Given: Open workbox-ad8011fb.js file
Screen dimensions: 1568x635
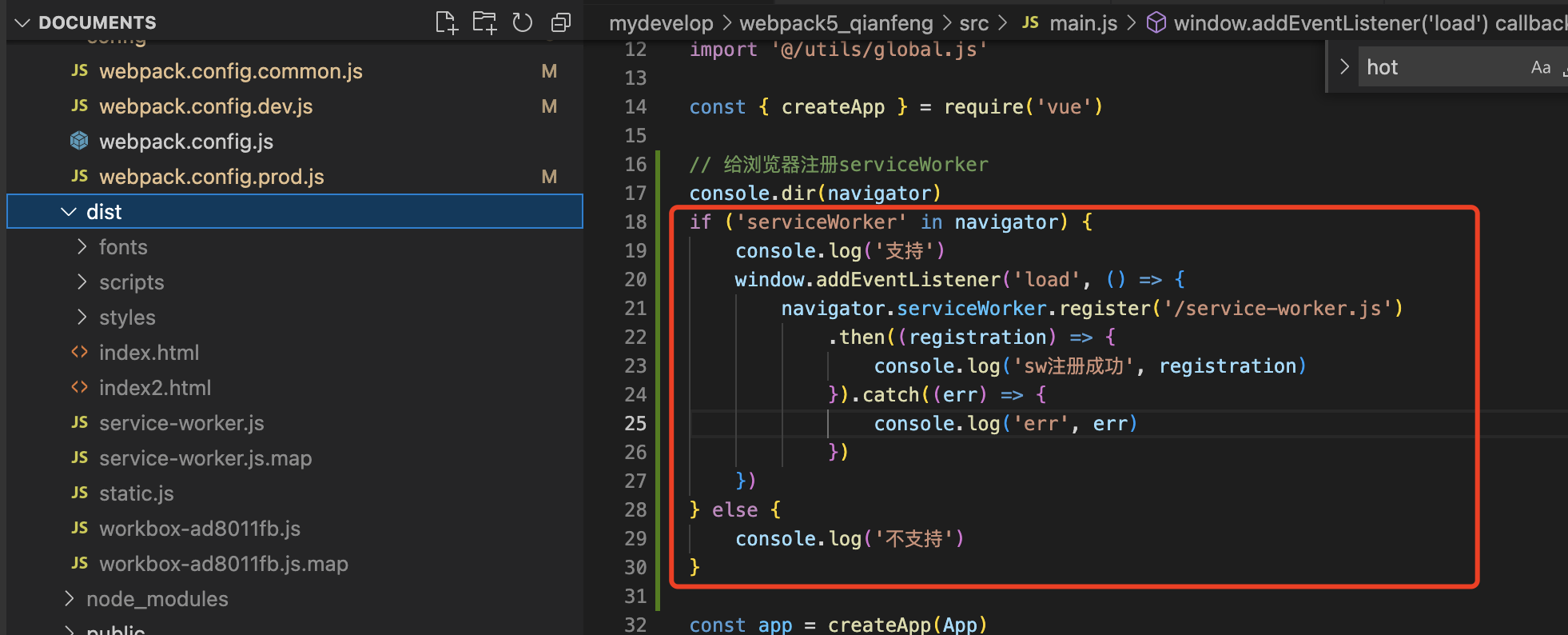Looking at the screenshot, I should [200, 529].
